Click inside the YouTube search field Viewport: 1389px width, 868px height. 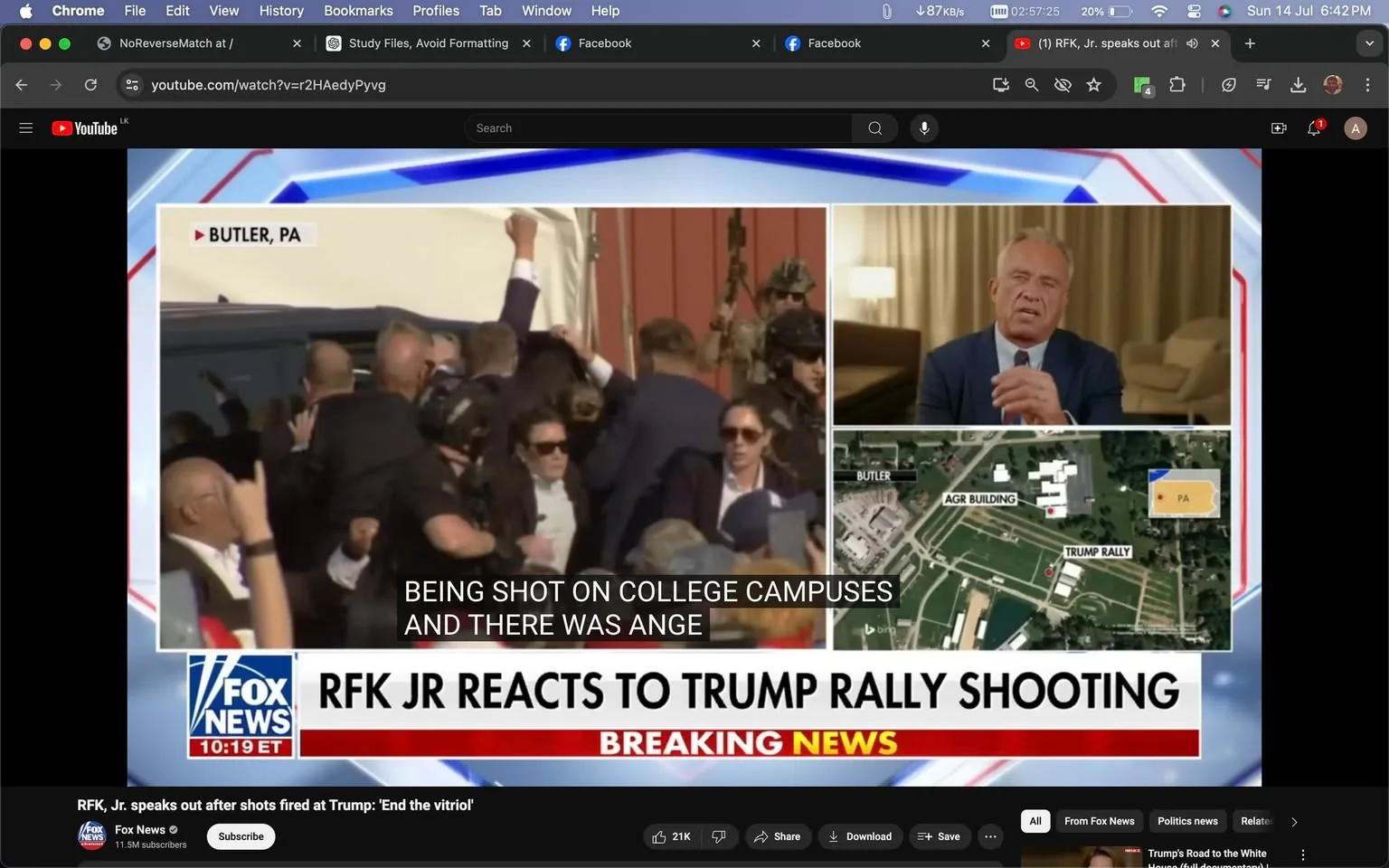click(658, 128)
